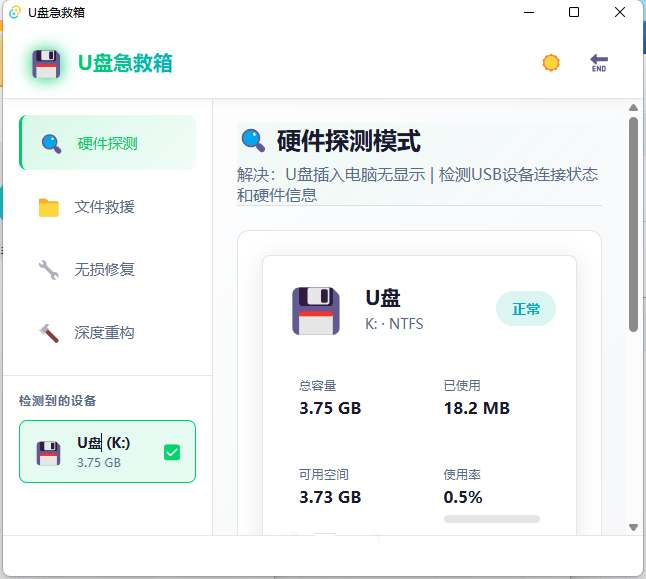
Task: Click the 使用率 label
Action: [462, 475]
